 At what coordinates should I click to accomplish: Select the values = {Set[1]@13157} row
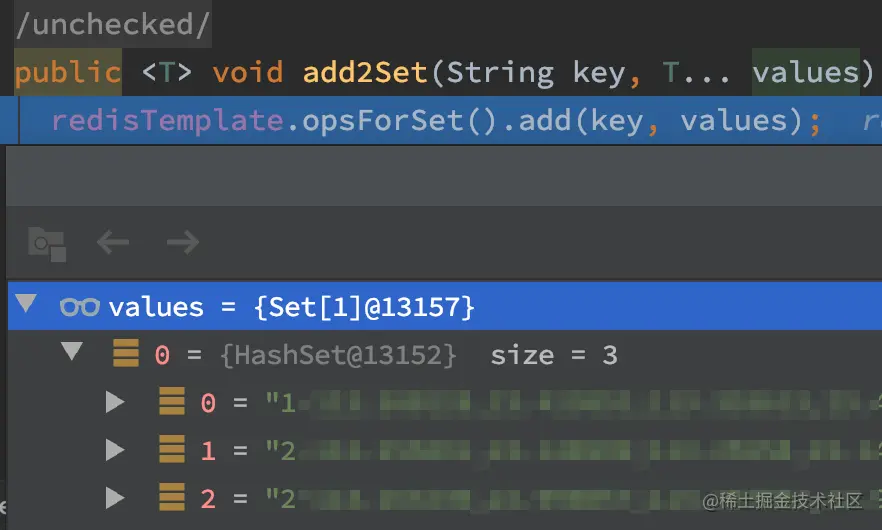(445, 306)
